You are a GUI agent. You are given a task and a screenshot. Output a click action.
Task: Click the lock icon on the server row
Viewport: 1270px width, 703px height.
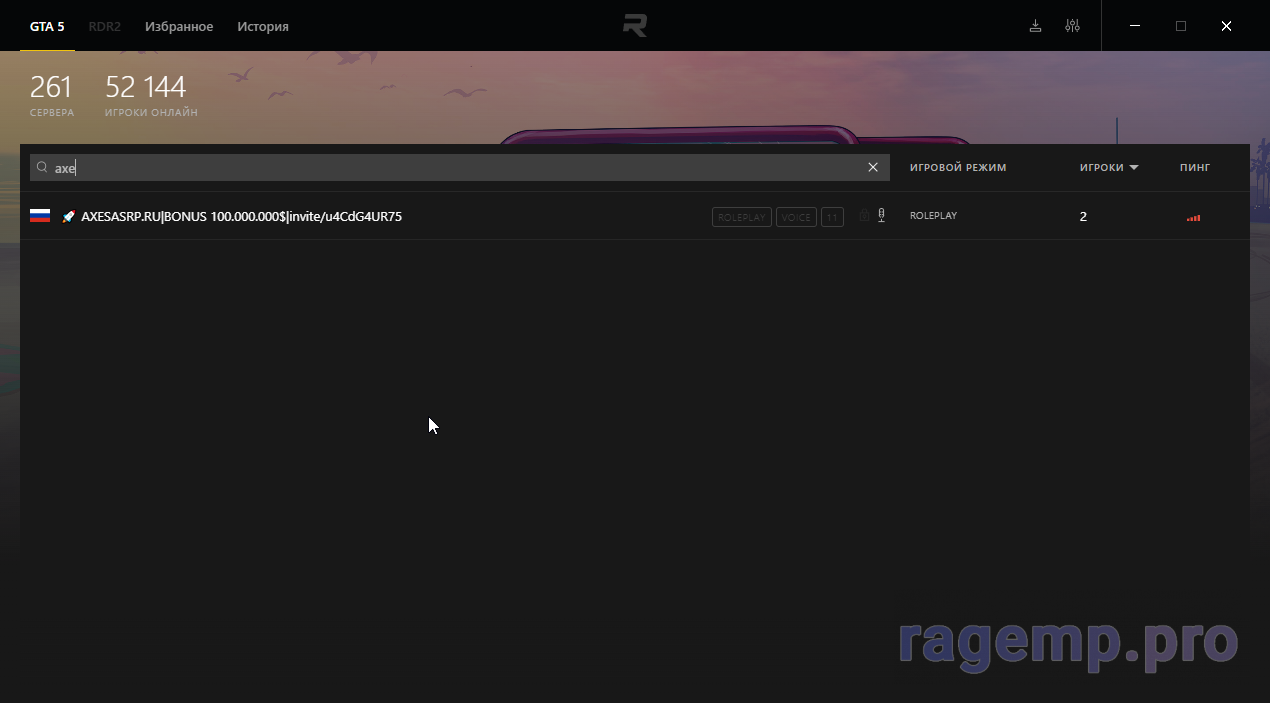tap(863, 216)
